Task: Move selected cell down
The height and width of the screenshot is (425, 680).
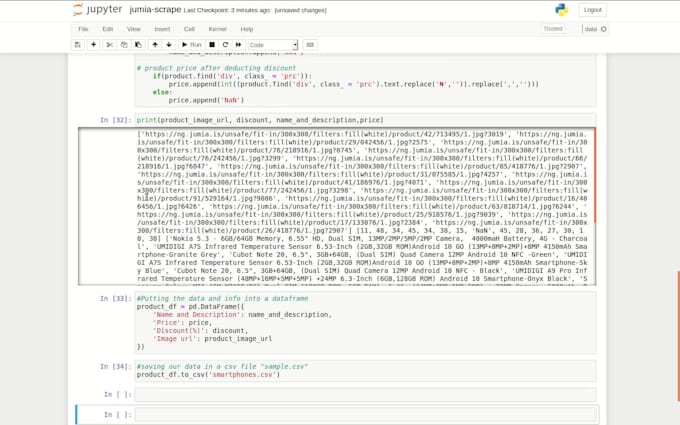Action: [x=169, y=45]
